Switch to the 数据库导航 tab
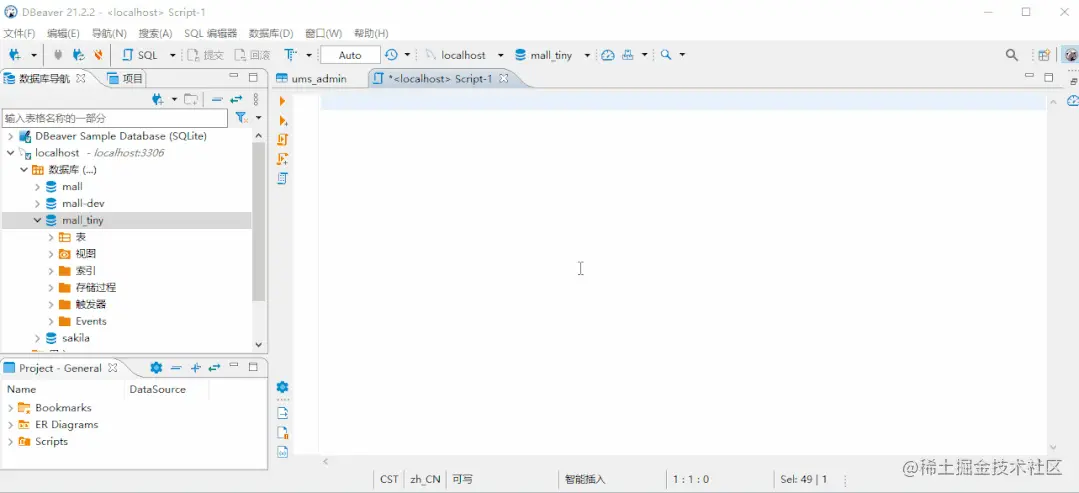 45,78
